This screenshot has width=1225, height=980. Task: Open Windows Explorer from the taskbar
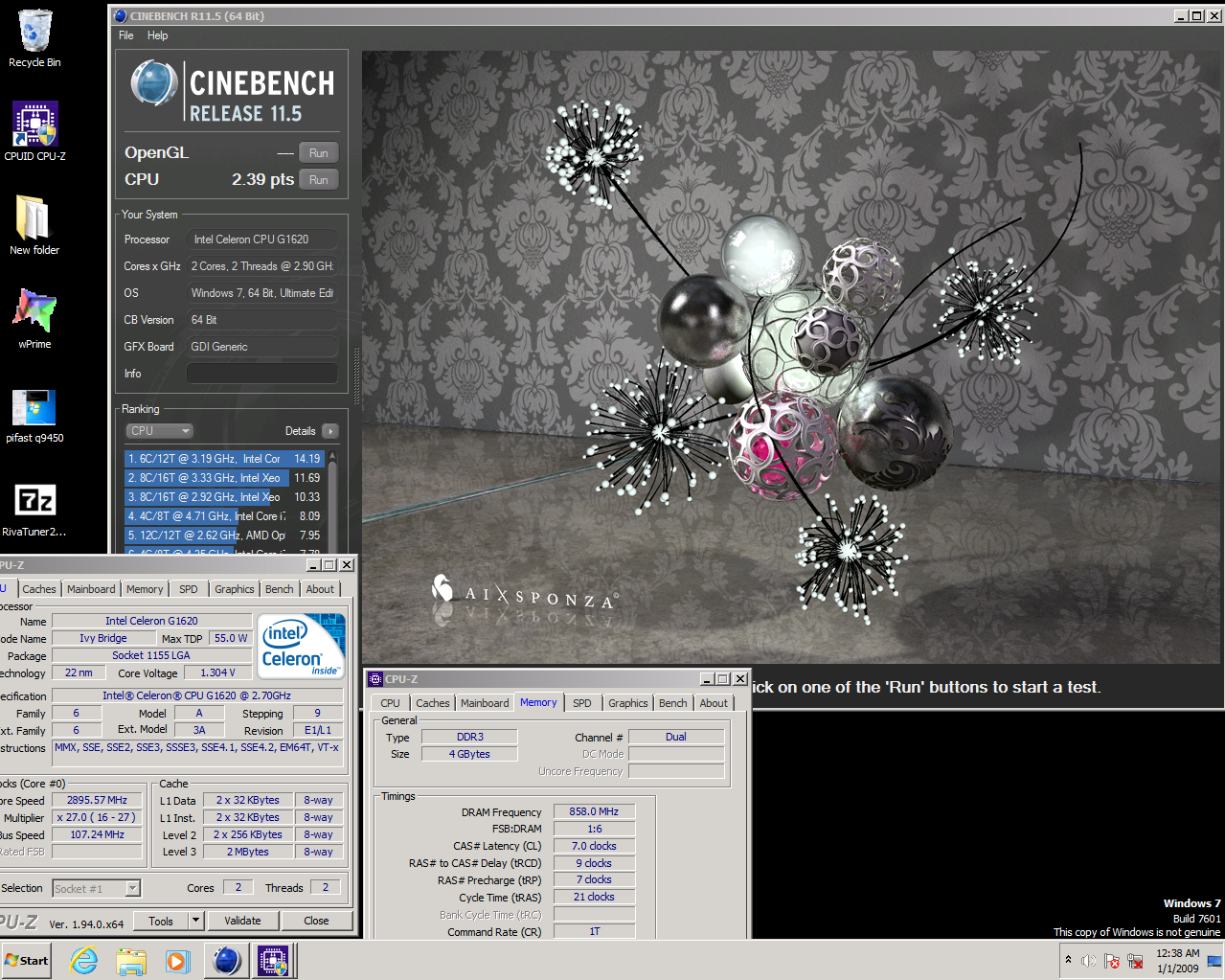[x=131, y=961]
